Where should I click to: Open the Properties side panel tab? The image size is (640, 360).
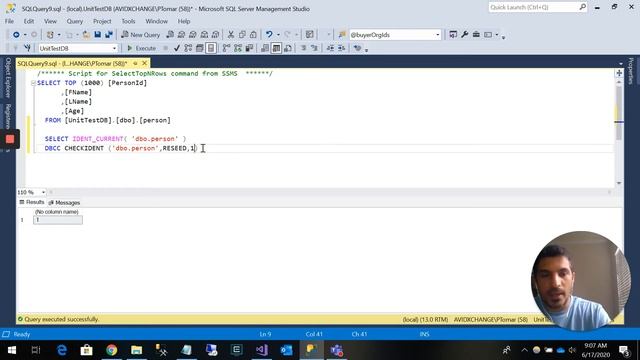tap(631, 71)
